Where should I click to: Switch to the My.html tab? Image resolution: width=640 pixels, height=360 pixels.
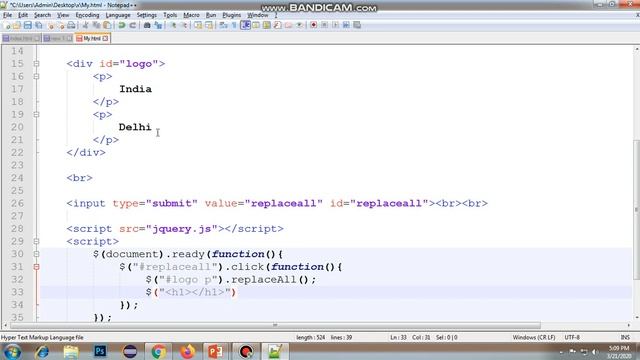tap(92, 38)
